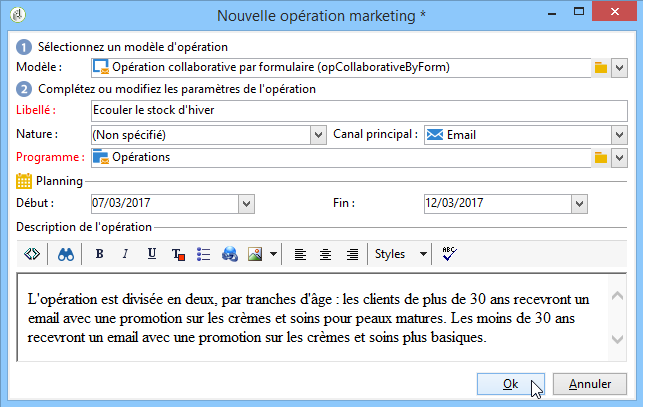Click the insert image icon
This screenshot has height=408, width=646.
[255, 254]
